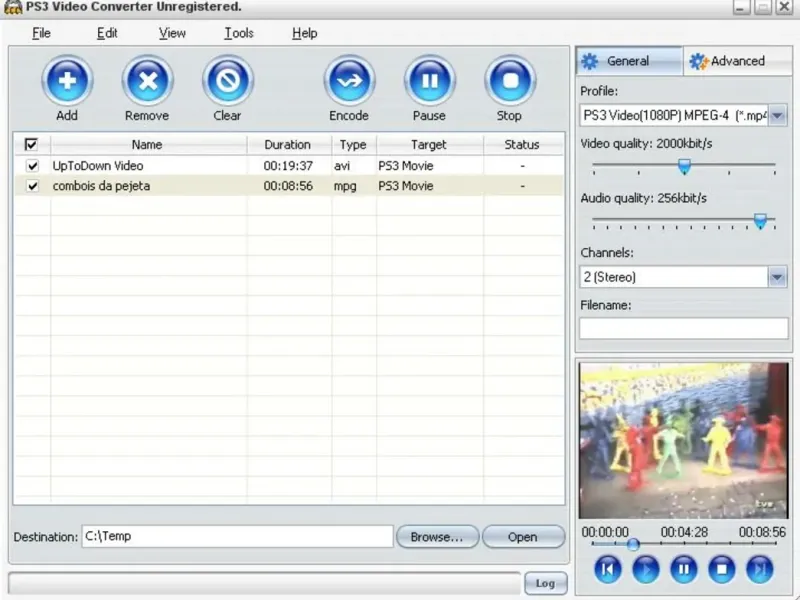Click the preview seek slider handle
The image size is (800, 600).
pyautogui.click(x=633, y=544)
